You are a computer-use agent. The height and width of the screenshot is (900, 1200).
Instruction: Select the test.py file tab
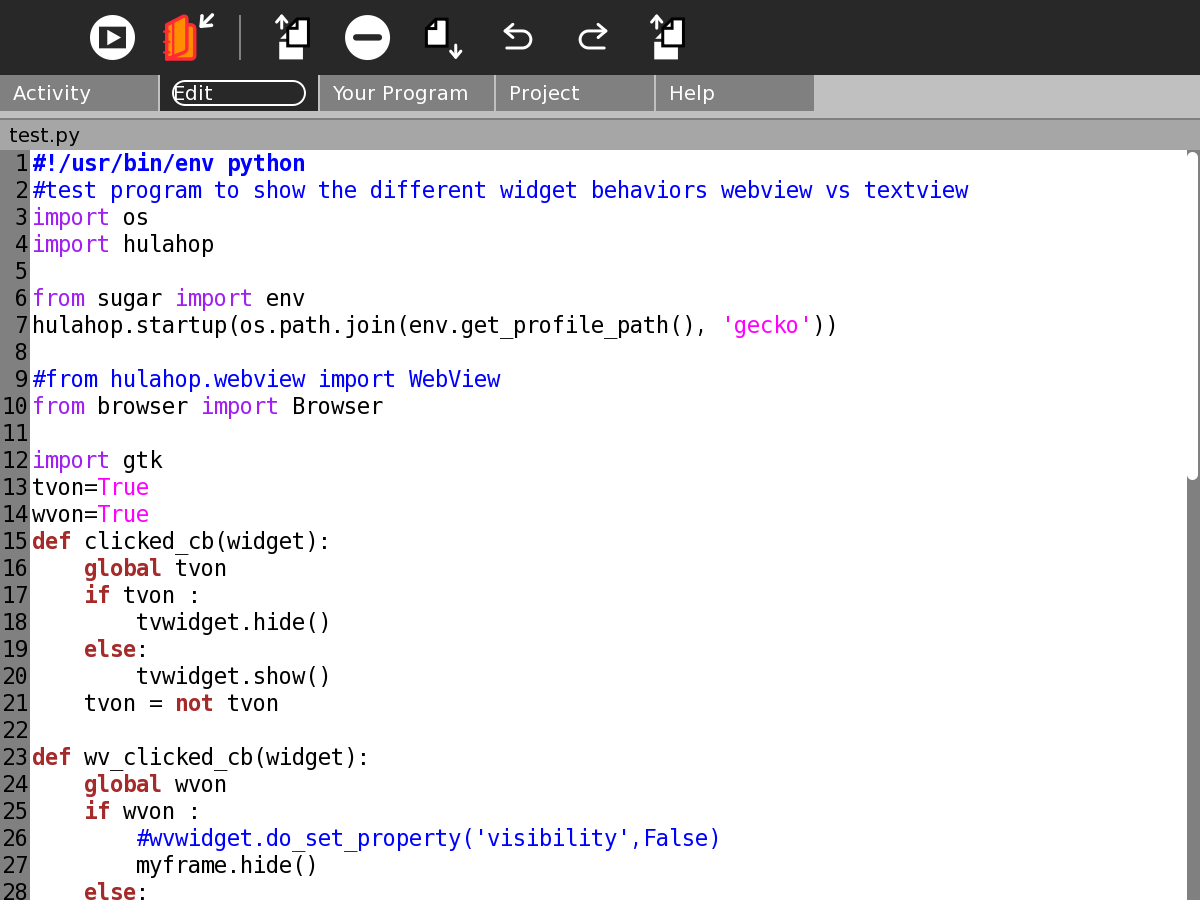point(45,135)
